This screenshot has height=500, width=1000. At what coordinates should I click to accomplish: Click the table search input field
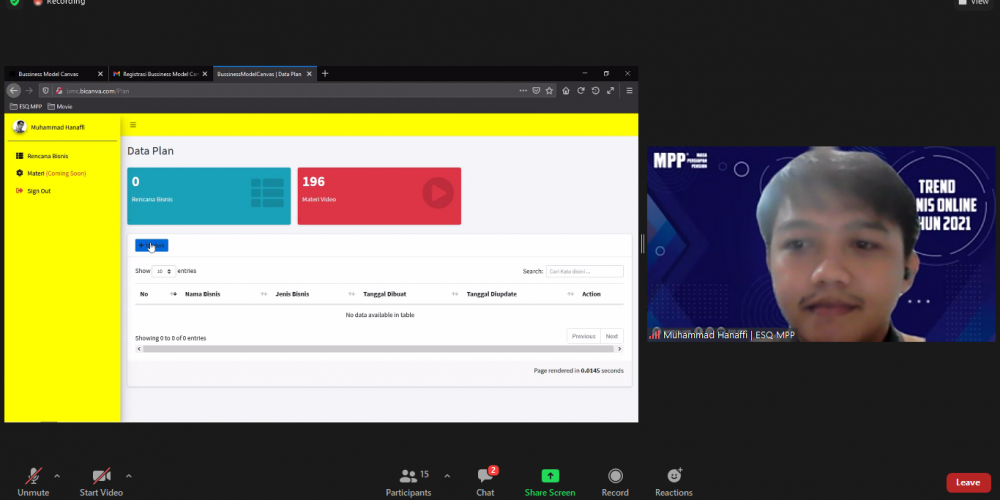(x=584, y=271)
